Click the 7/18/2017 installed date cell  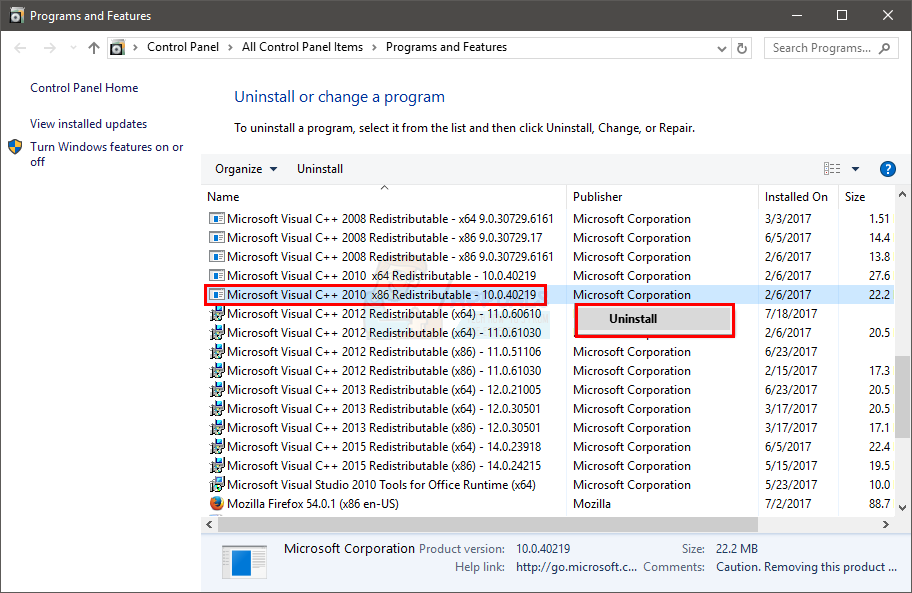790,314
